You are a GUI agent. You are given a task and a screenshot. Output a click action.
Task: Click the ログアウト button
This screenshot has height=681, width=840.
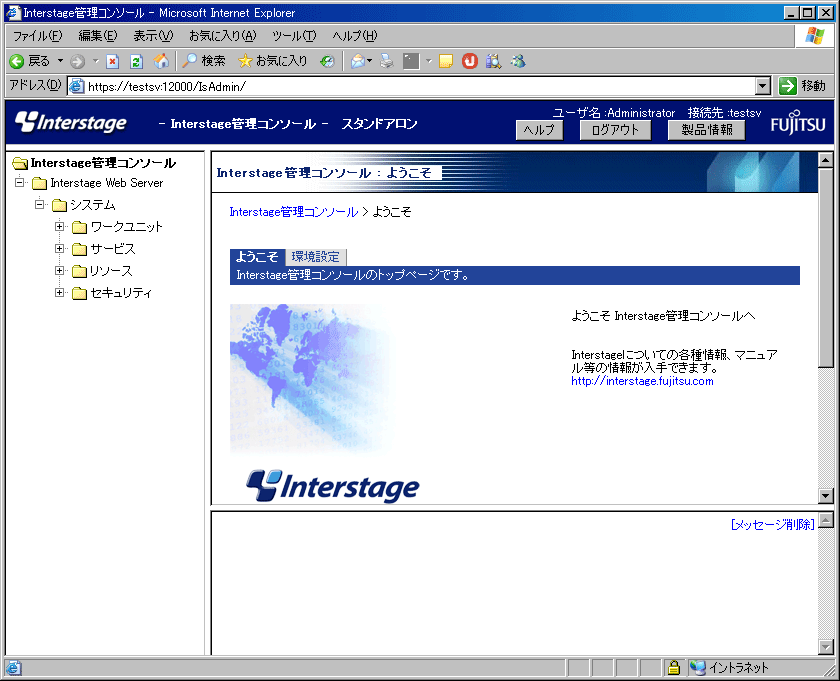[616, 130]
